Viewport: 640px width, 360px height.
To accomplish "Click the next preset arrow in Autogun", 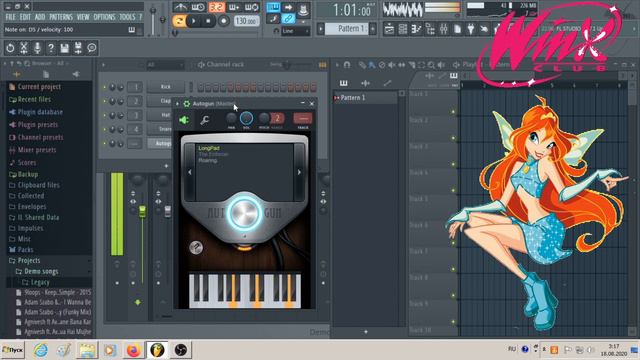I will click(299, 172).
